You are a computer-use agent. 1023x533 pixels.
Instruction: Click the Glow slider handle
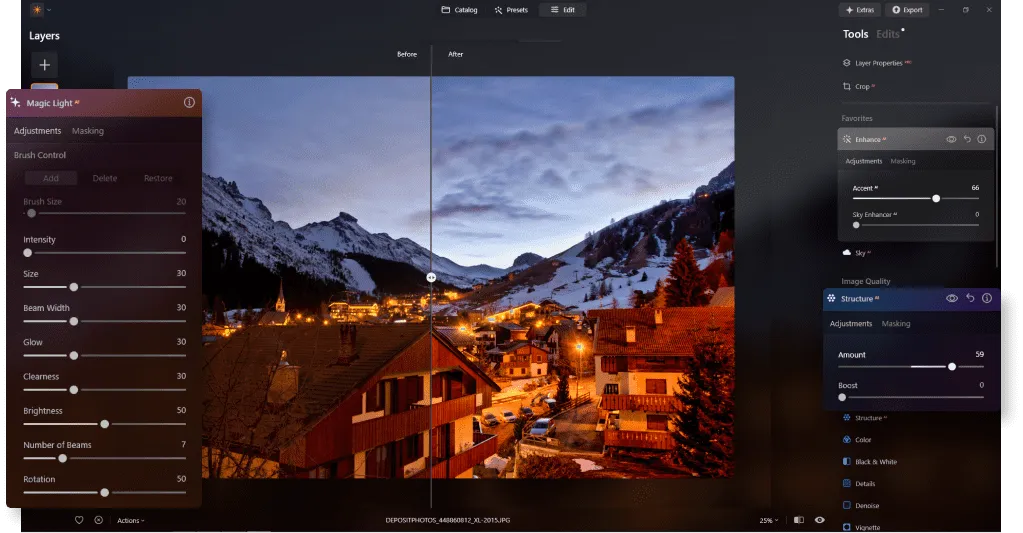[x=74, y=356]
